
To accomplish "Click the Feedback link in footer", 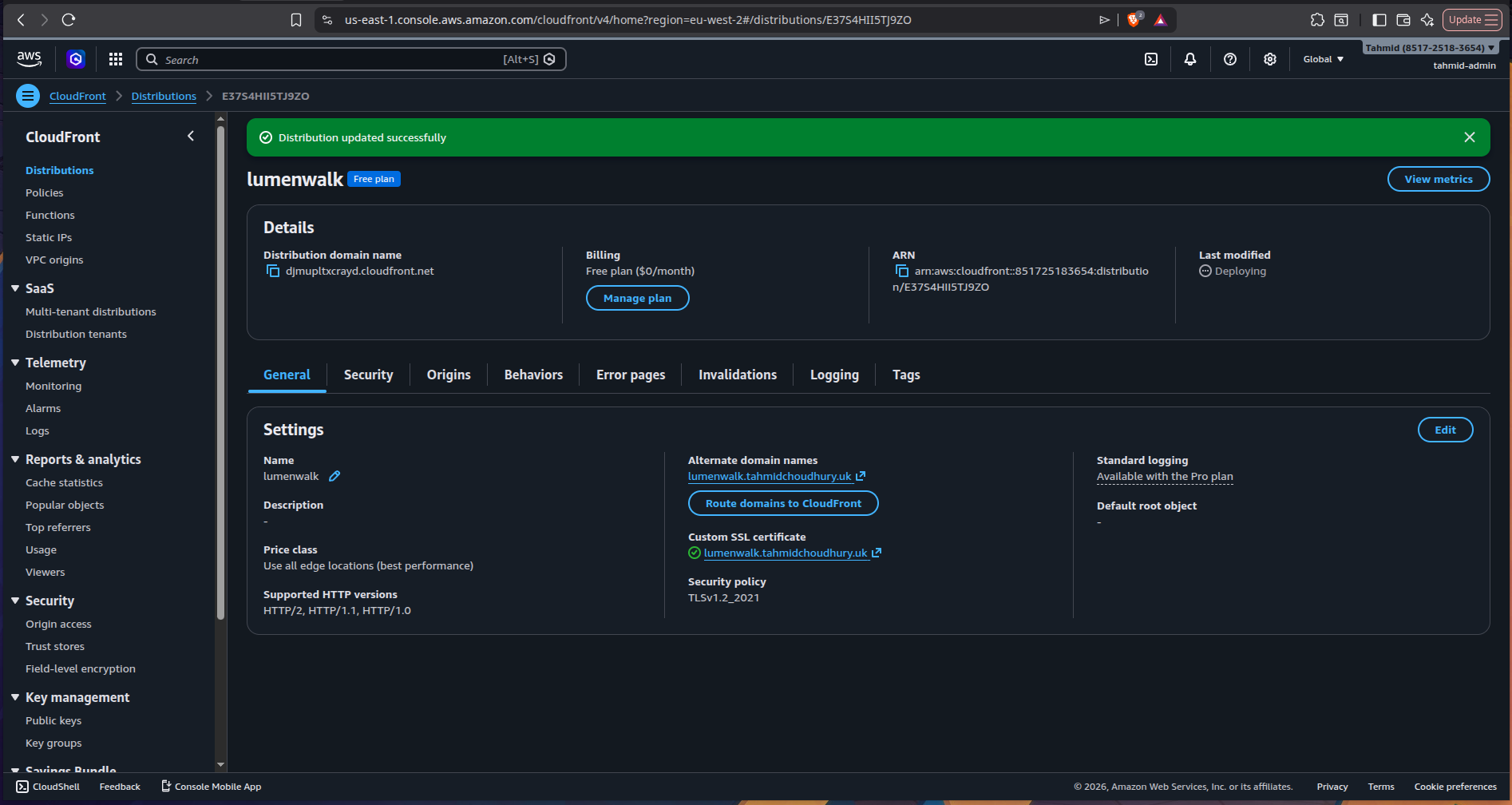I will click(120, 787).
